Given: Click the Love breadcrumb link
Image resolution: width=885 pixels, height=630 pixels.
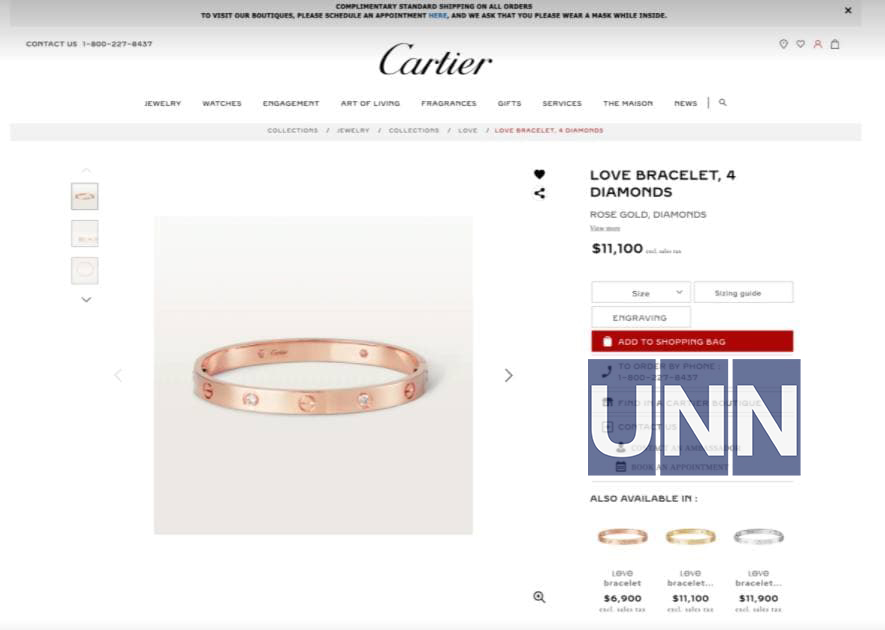Looking at the screenshot, I should (x=468, y=130).
